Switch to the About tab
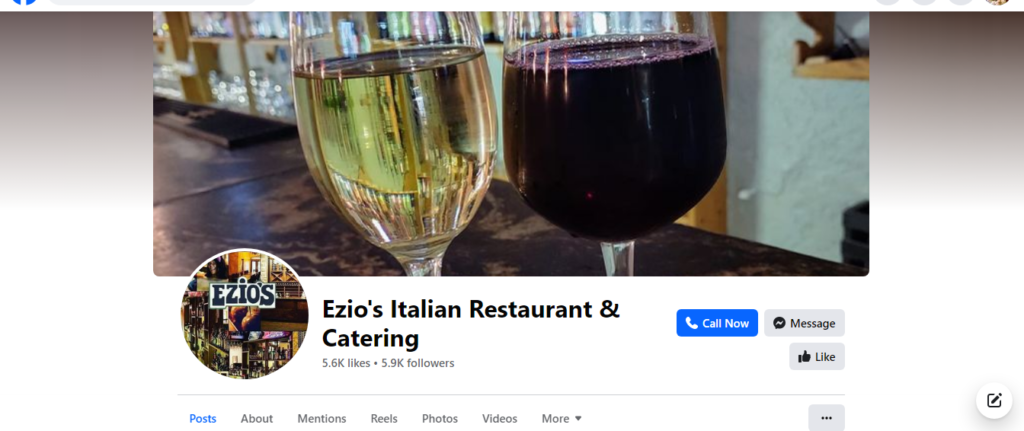 (x=257, y=419)
